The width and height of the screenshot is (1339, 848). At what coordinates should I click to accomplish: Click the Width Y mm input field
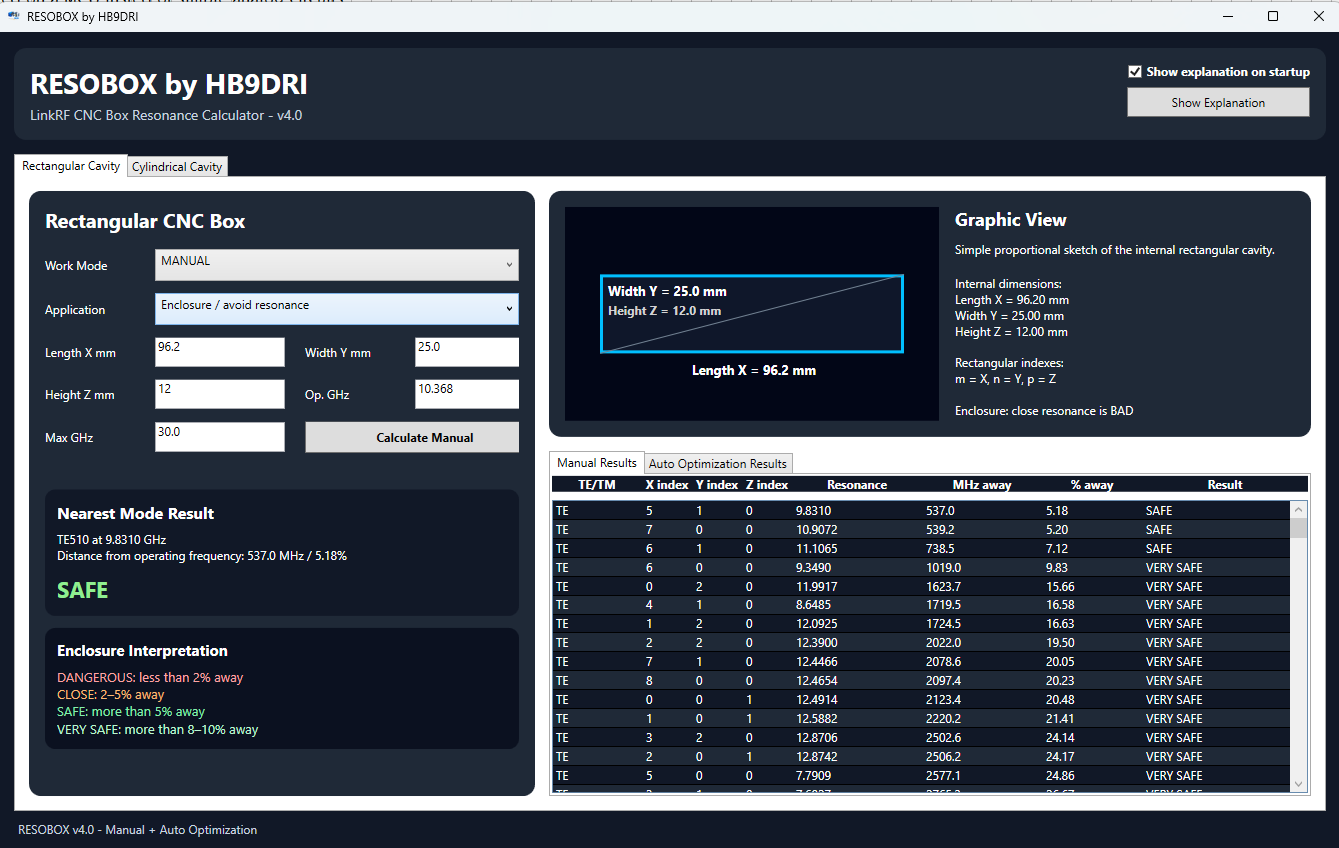(x=467, y=352)
